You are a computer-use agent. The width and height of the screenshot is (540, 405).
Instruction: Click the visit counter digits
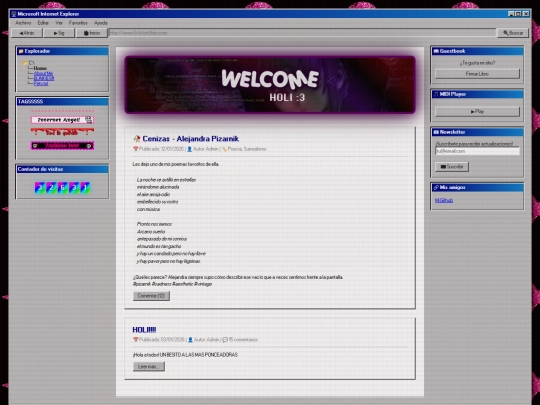[x=62, y=188]
